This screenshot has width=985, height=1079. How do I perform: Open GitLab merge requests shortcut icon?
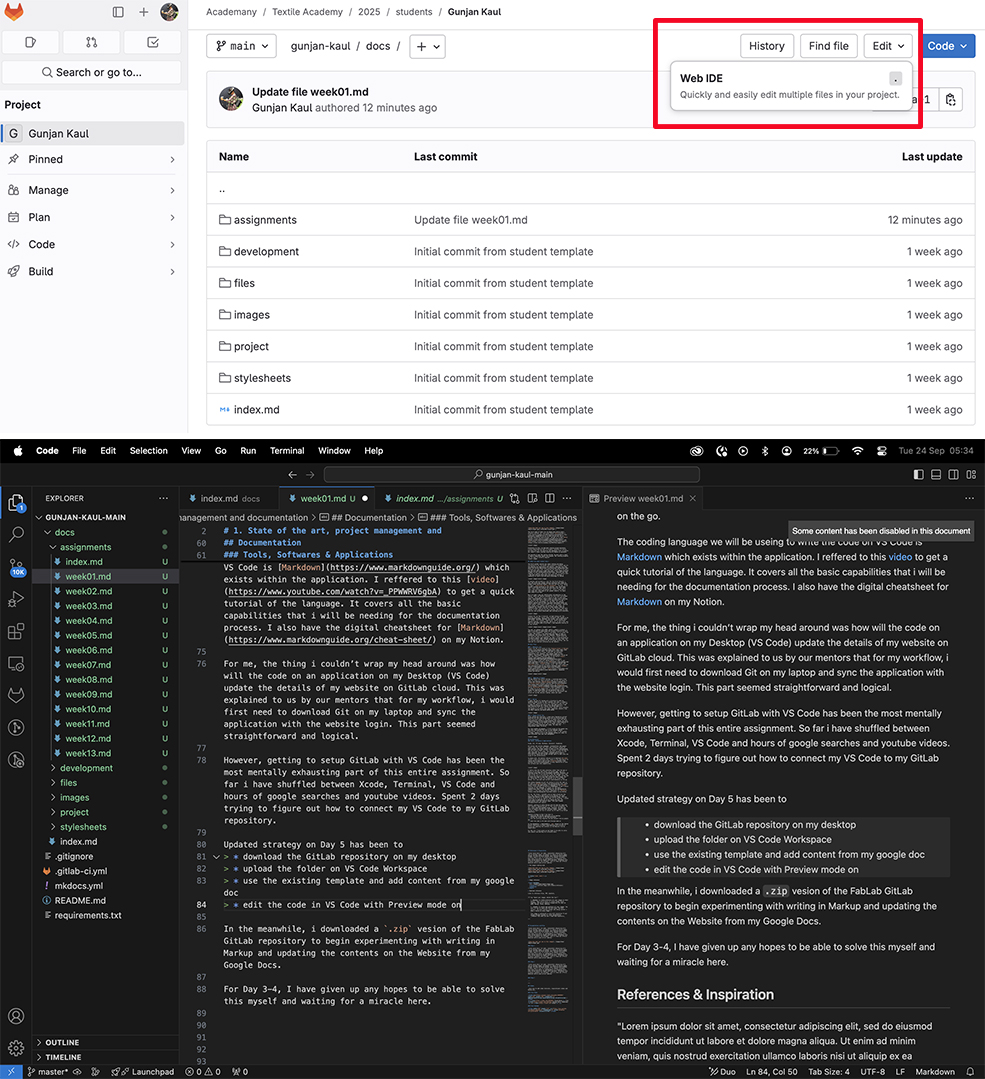pos(92,43)
